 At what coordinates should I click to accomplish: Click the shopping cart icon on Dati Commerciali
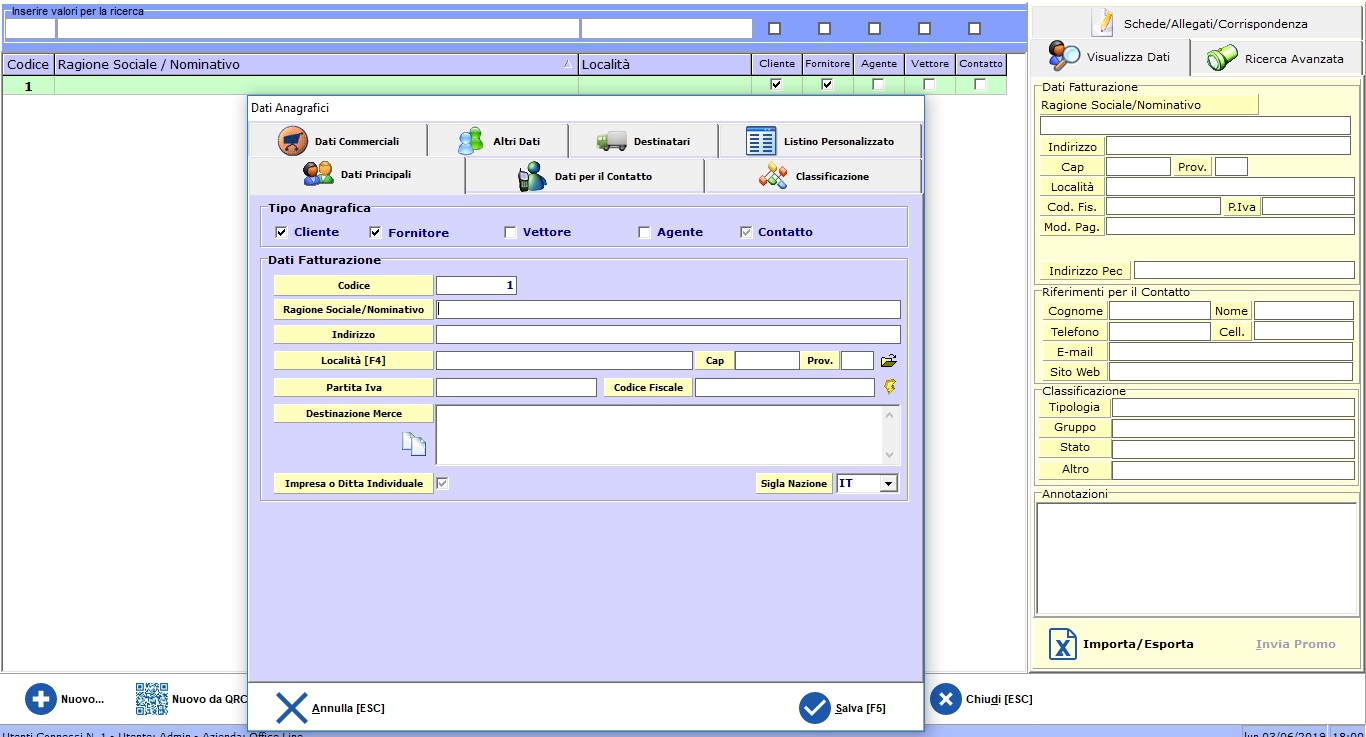pos(292,141)
